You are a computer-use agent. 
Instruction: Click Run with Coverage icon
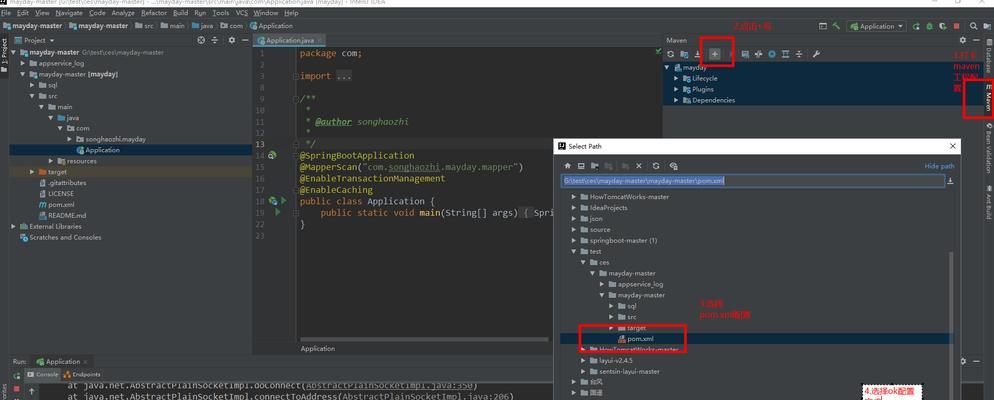point(943,26)
